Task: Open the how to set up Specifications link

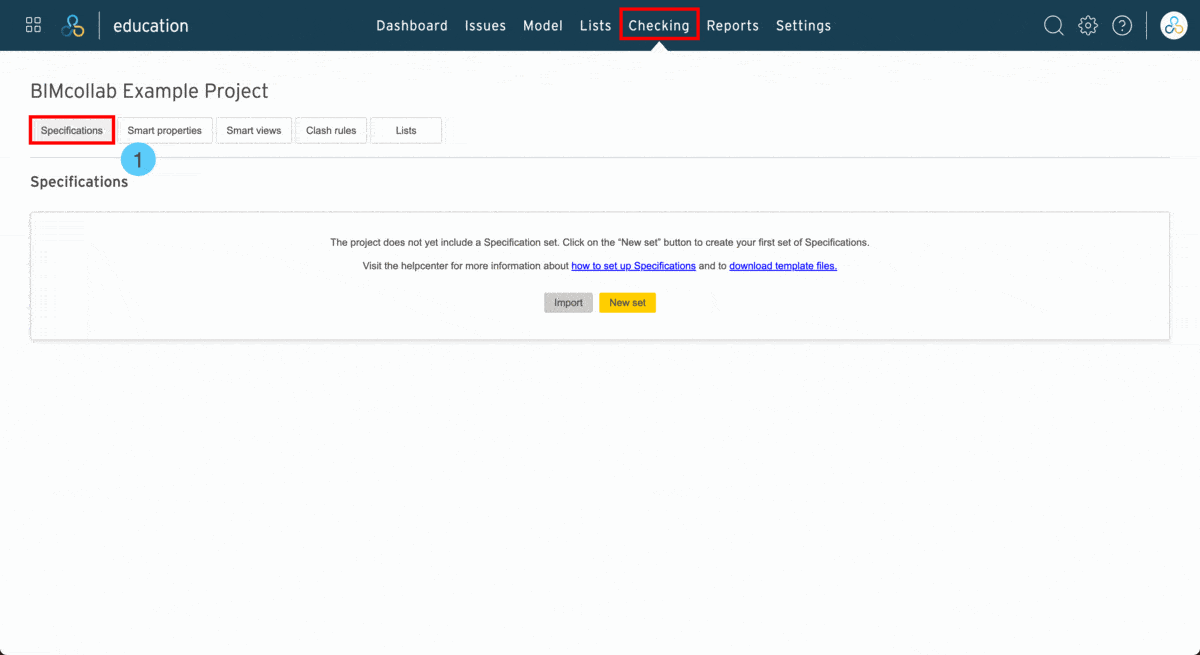Action: 633,265
